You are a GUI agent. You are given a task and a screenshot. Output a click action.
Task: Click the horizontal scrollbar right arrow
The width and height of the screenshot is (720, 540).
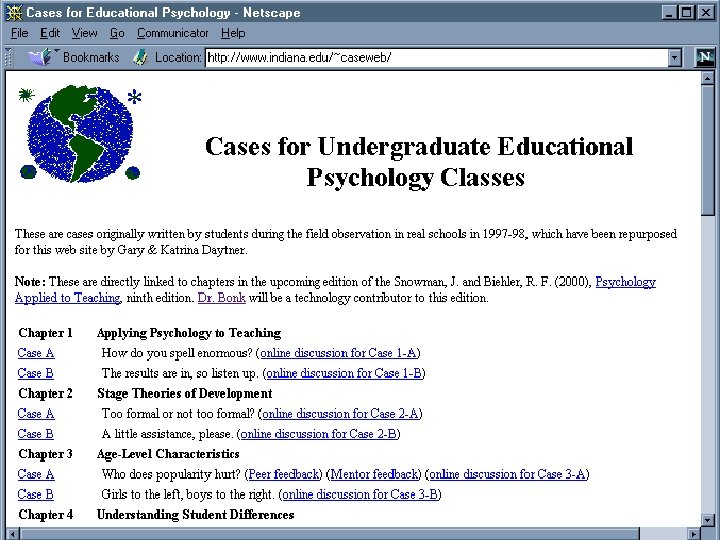pos(694,534)
